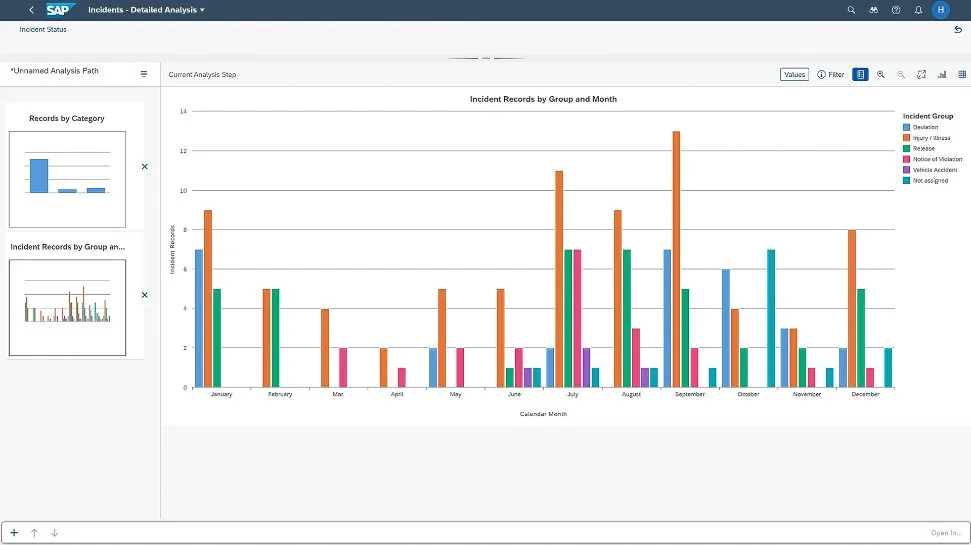Open the user profile avatar menu
Image resolution: width=971 pixels, height=545 pixels.
[940, 10]
